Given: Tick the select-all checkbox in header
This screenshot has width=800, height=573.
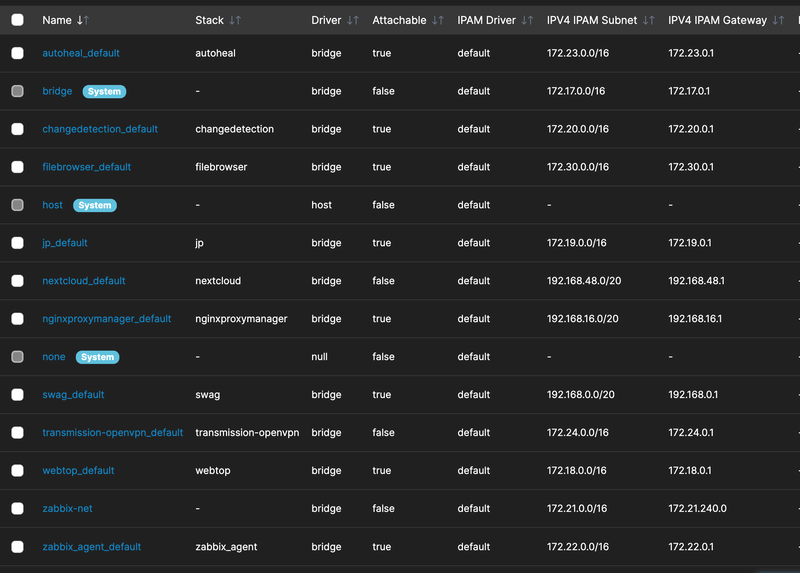Looking at the screenshot, I should [17, 20].
